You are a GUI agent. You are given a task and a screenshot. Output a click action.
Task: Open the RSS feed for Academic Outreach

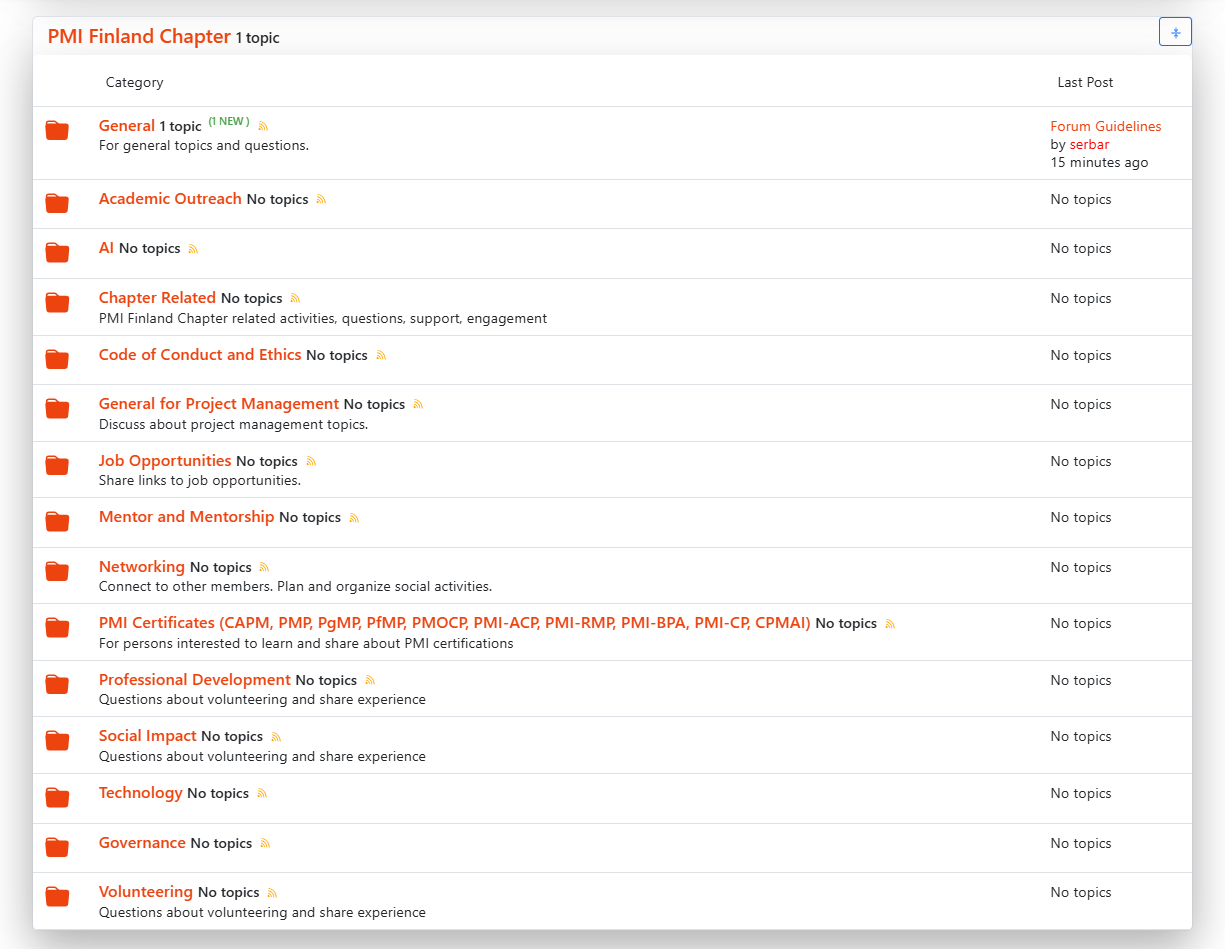[x=321, y=200]
